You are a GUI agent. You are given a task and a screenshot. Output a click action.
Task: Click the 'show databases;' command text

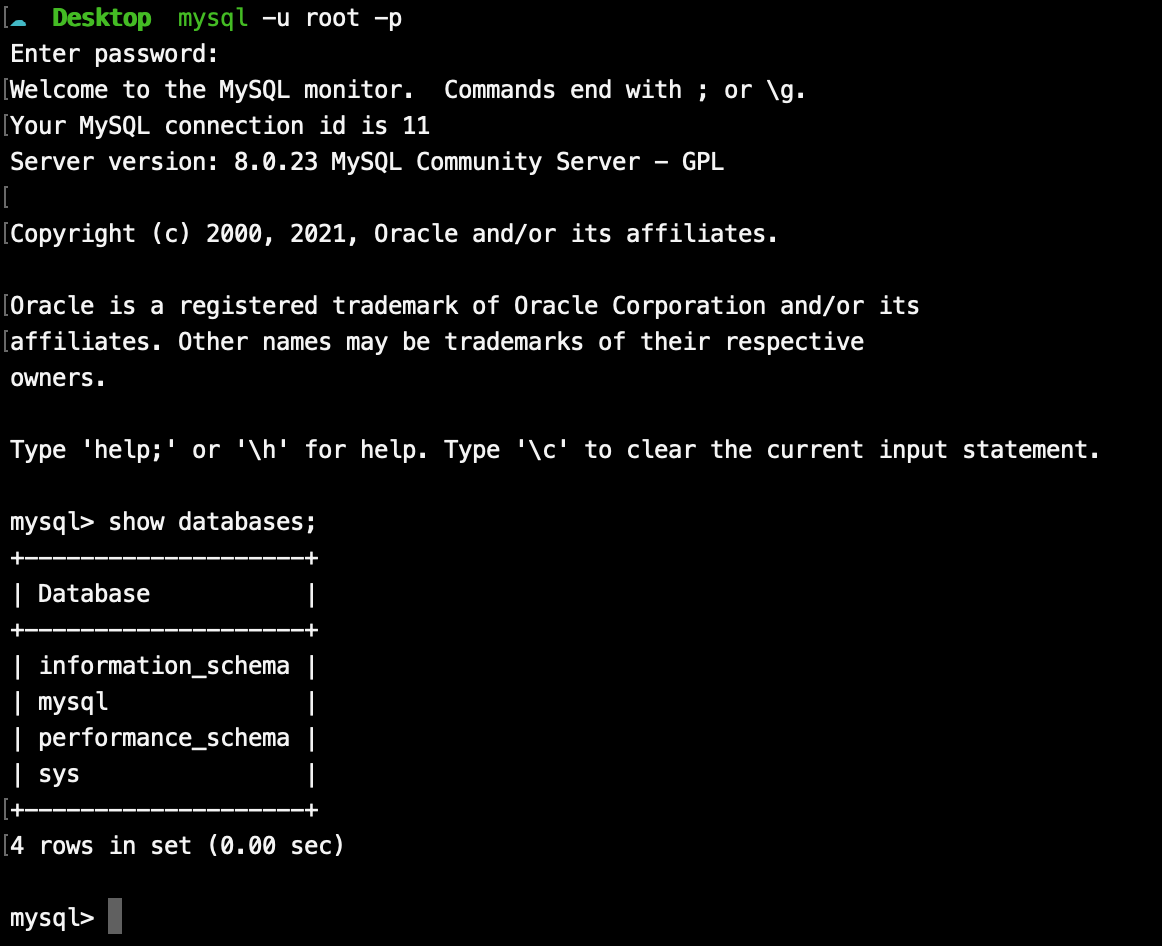pyautogui.click(x=213, y=522)
